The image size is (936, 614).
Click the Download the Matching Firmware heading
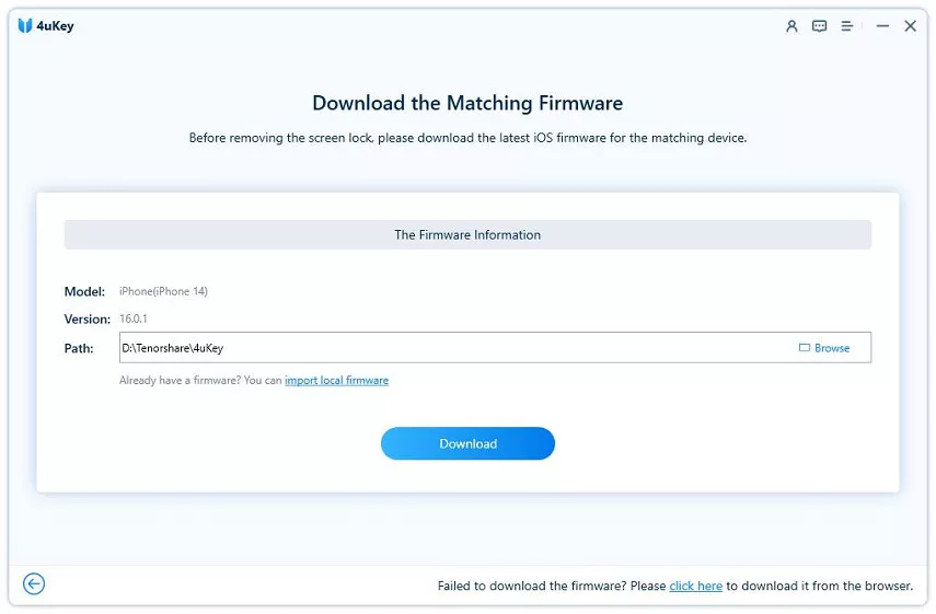coord(467,103)
